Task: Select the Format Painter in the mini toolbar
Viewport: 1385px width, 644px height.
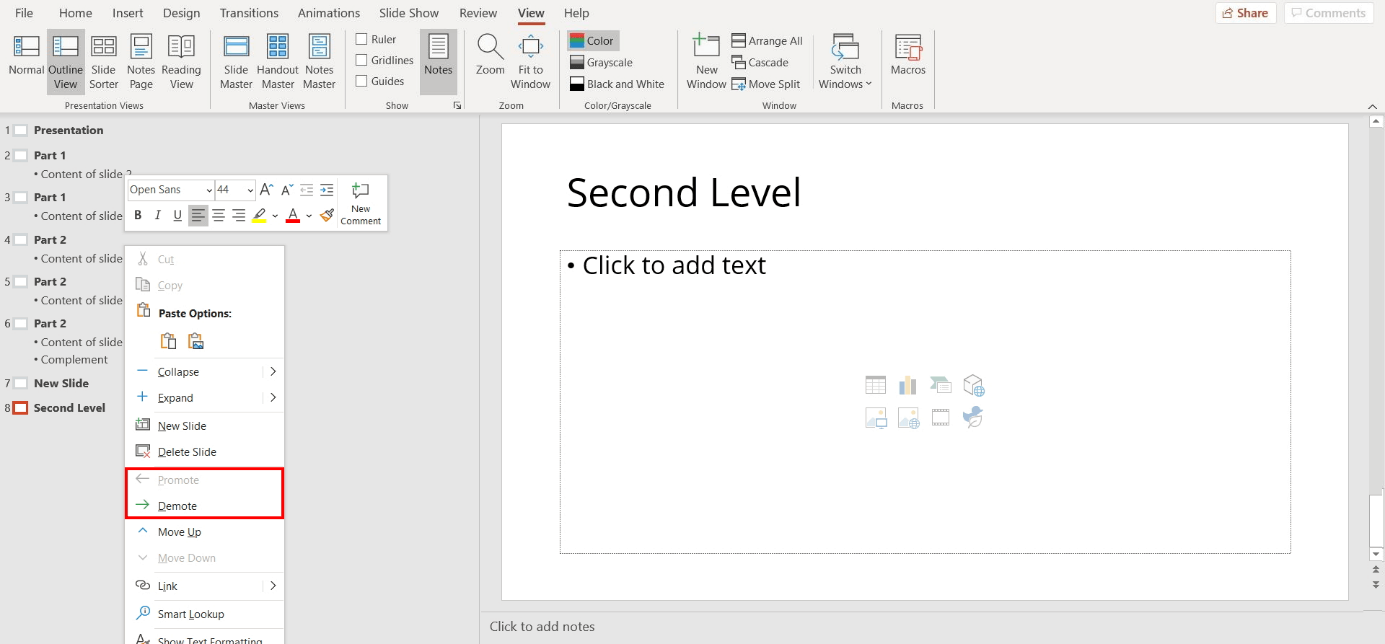Action: click(326, 214)
